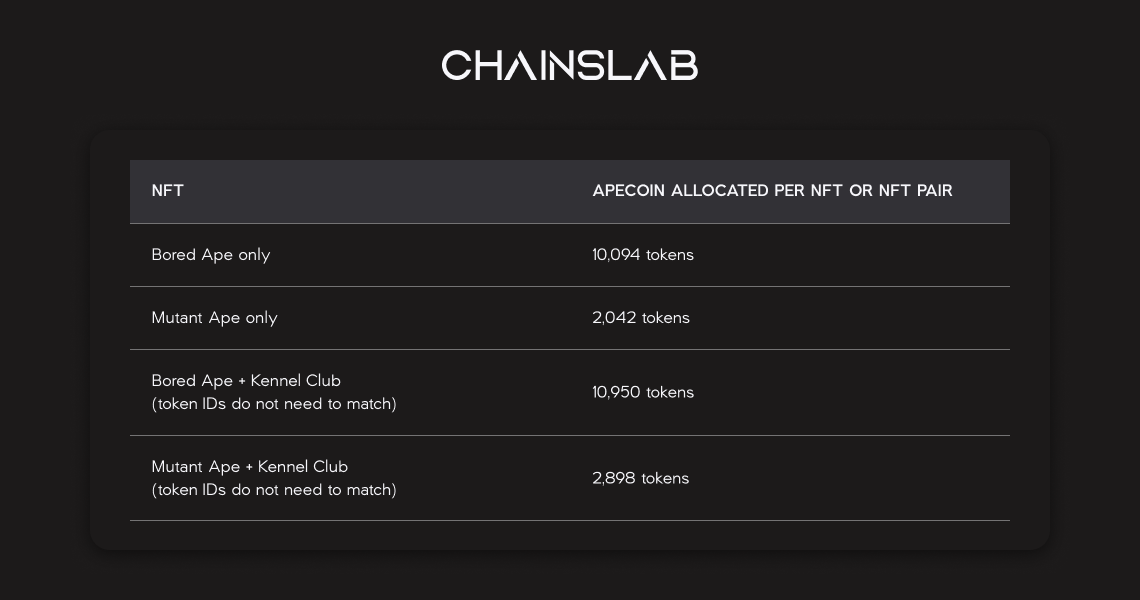Click the letter N in the CHAINSLAB logo

pyautogui.click(x=557, y=65)
